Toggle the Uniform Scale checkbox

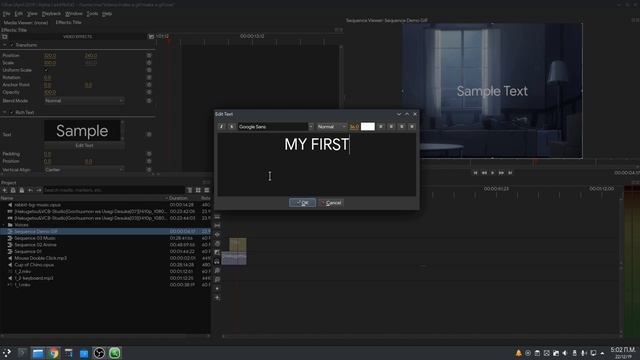tap(46, 70)
